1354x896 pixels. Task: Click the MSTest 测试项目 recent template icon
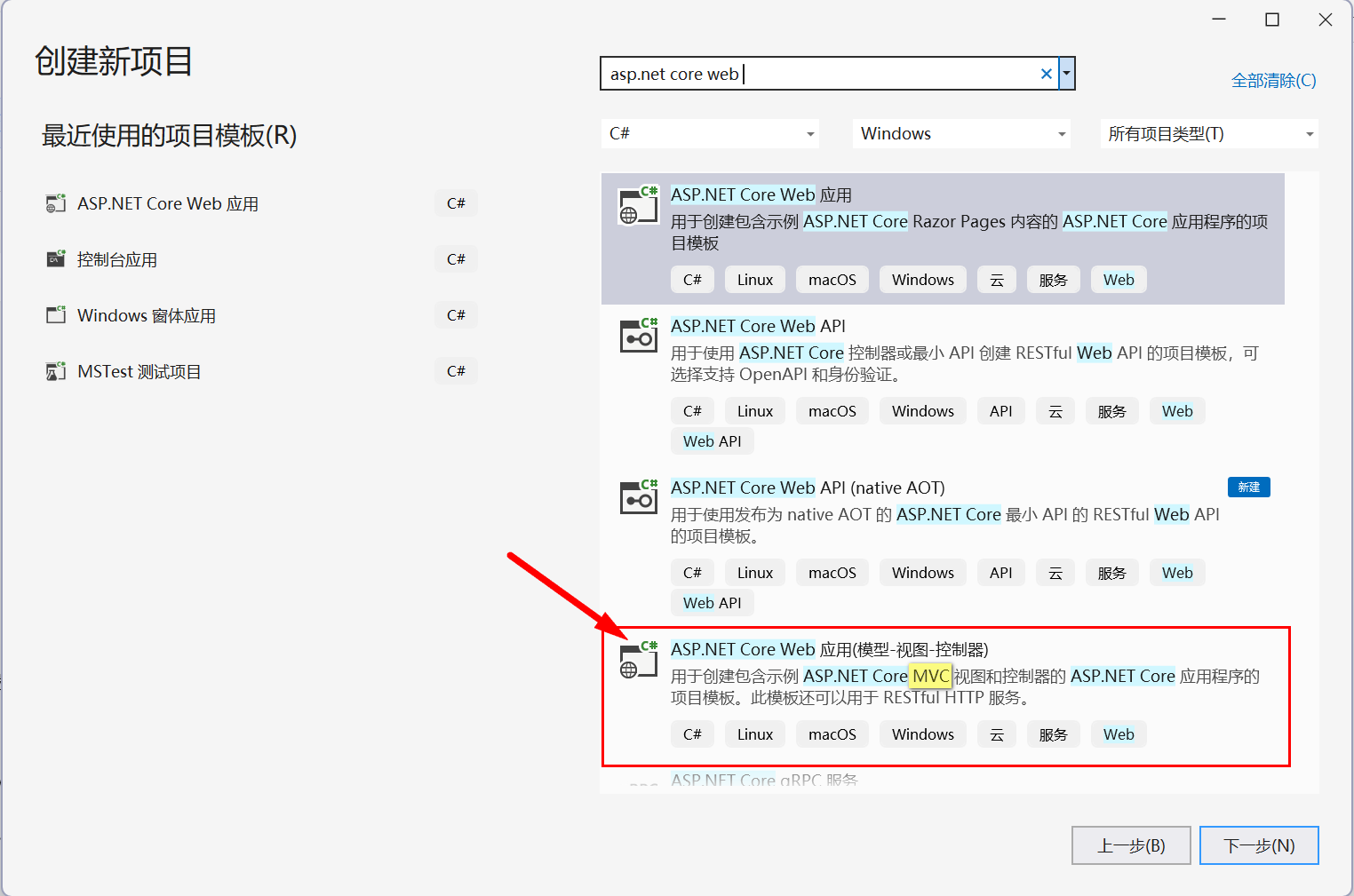[56, 371]
